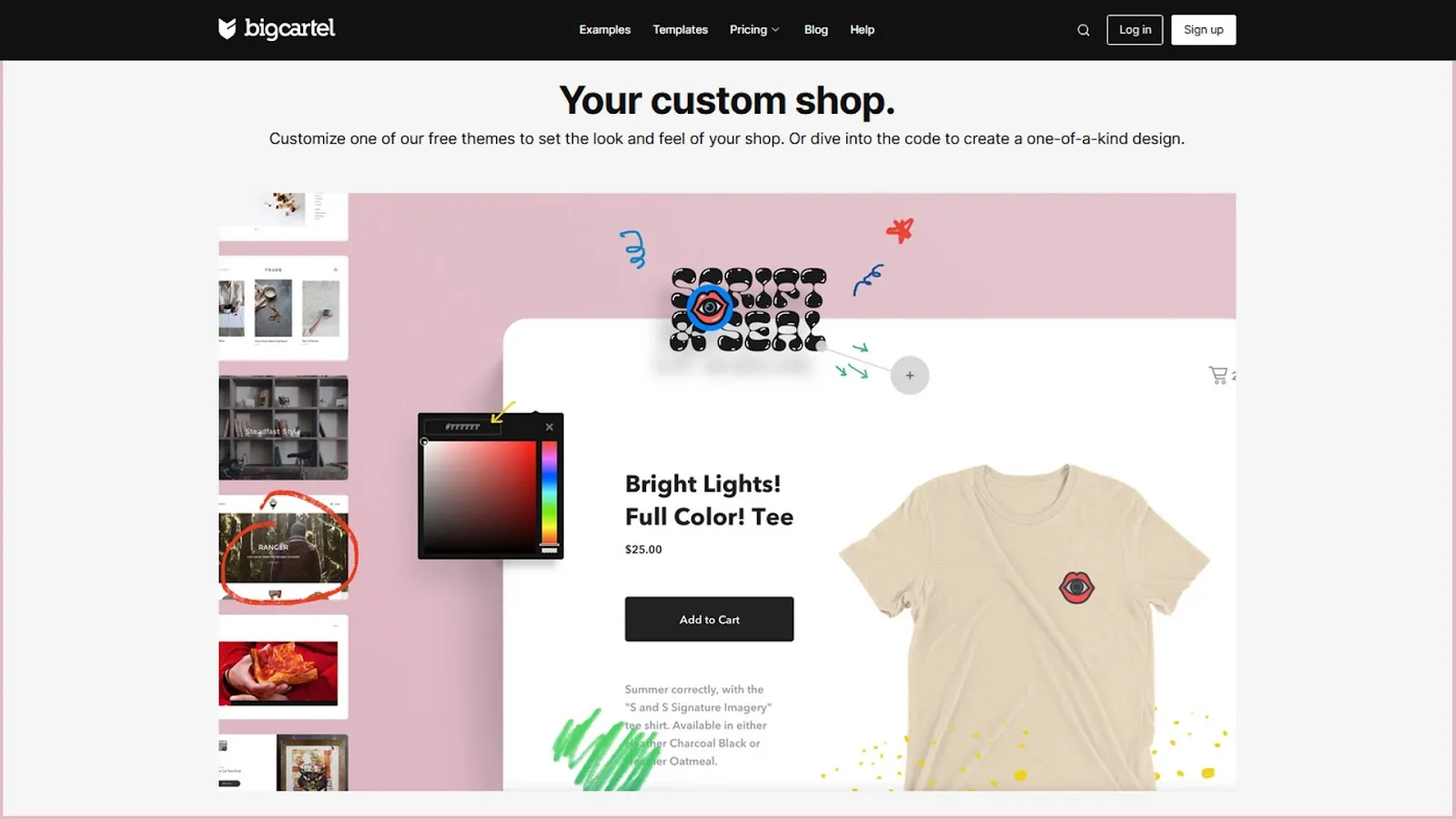Open the shopping cart icon
Viewport: 1456px width, 819px height.
click(x=1218, y=374)
